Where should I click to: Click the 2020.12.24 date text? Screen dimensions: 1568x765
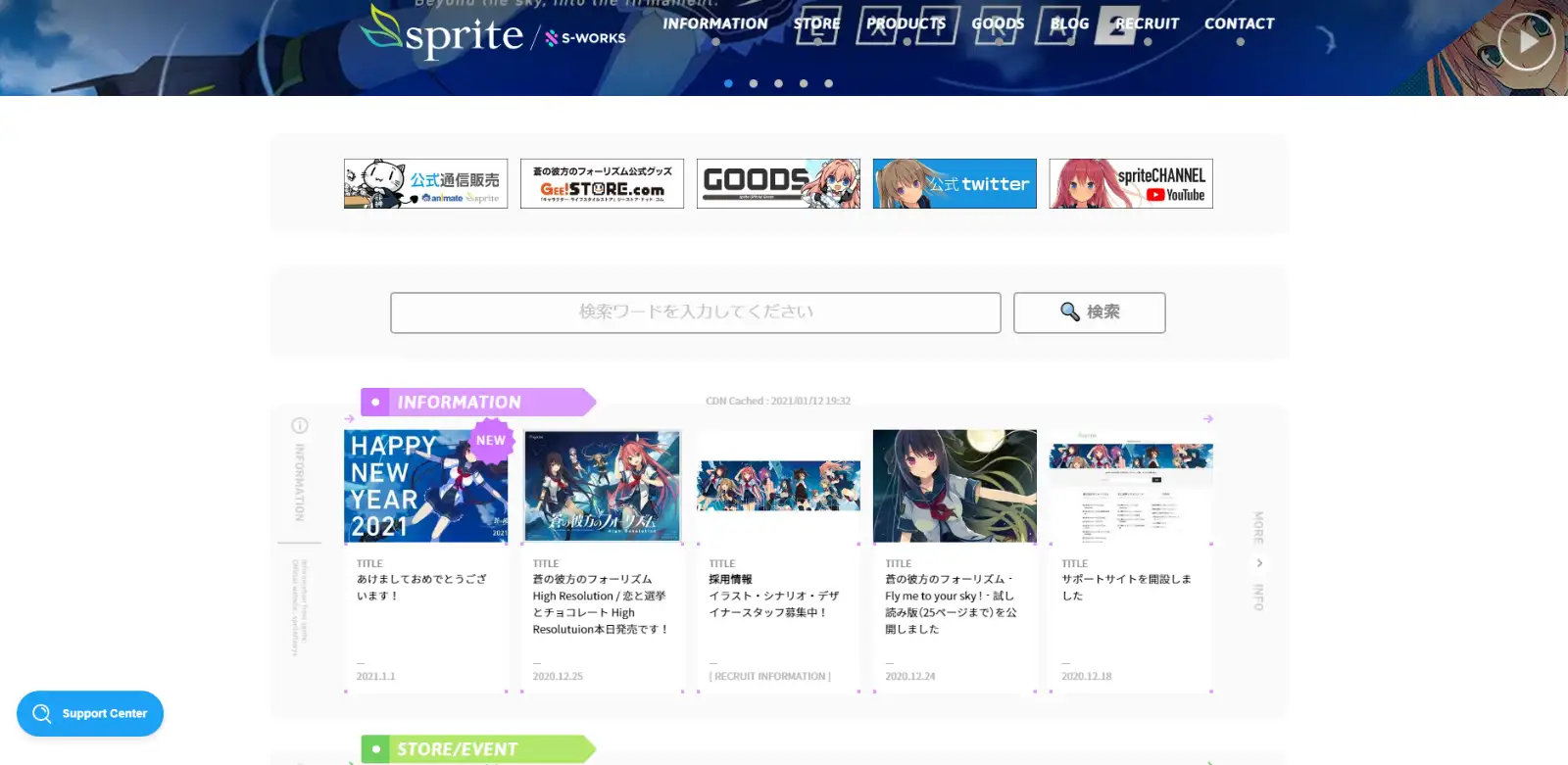click(x=910, y=677)
